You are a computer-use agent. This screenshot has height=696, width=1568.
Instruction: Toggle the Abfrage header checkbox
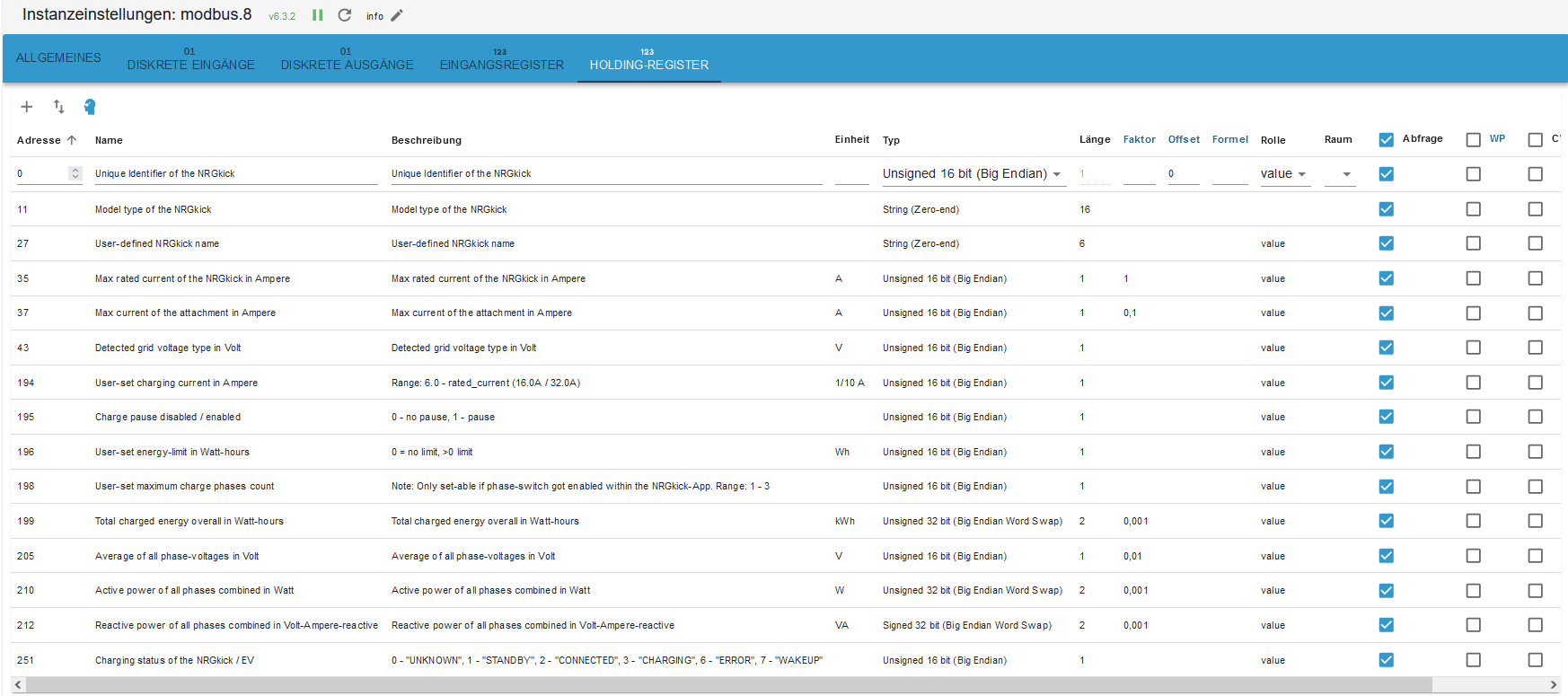click(x=1387, y=140)
